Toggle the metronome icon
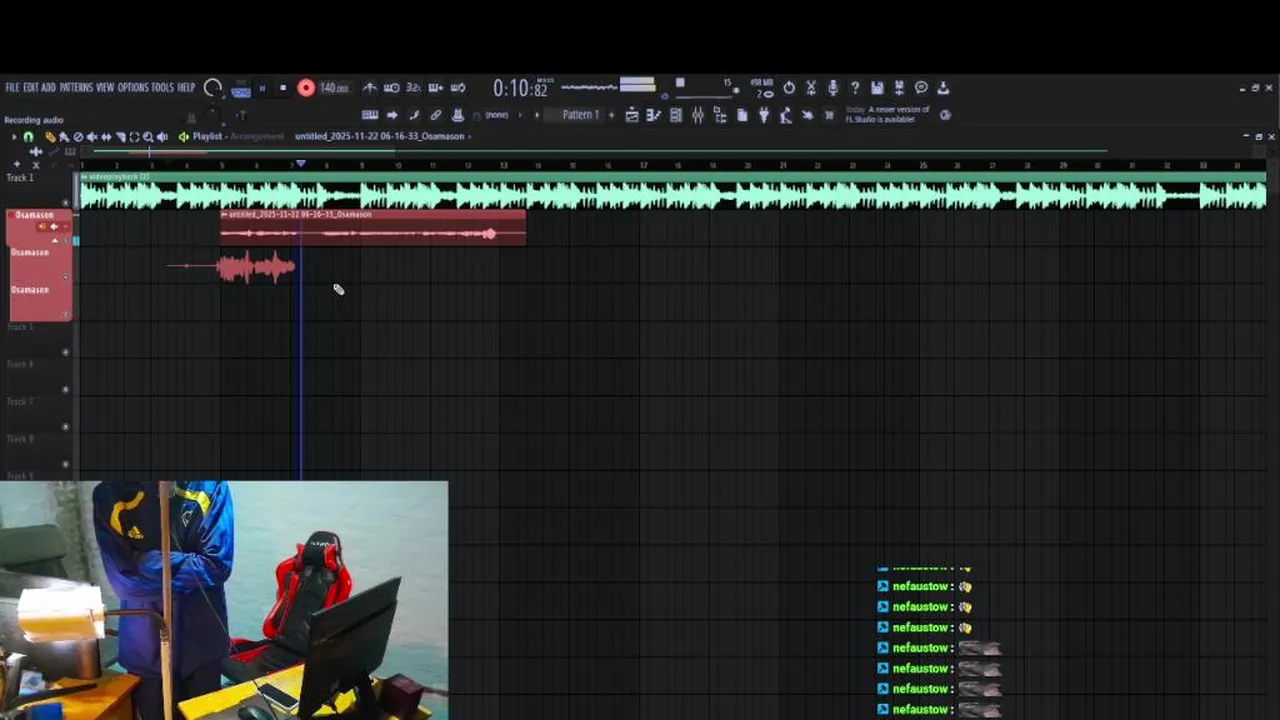 click(370, 88)
